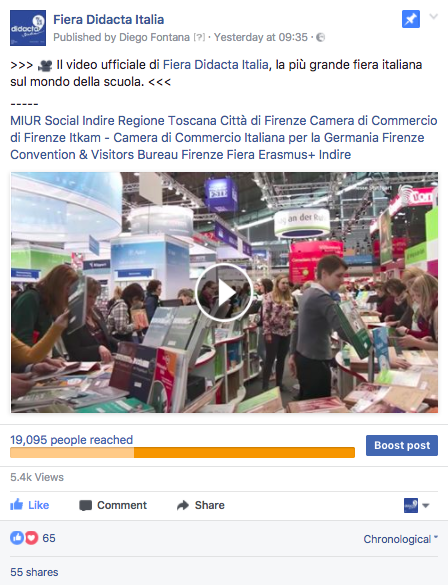Like the post with thumbs-up icon
The height and width of the screenshot is (585, 448).
click(29, 505)
